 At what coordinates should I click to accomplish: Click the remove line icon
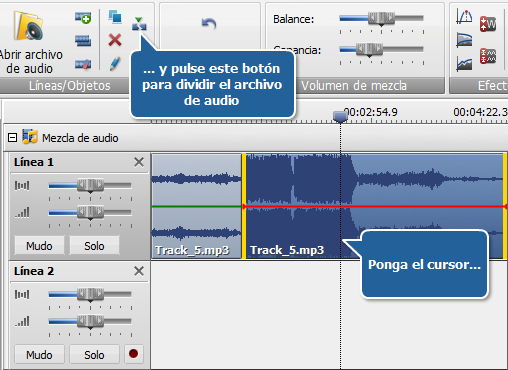(83, 64)
